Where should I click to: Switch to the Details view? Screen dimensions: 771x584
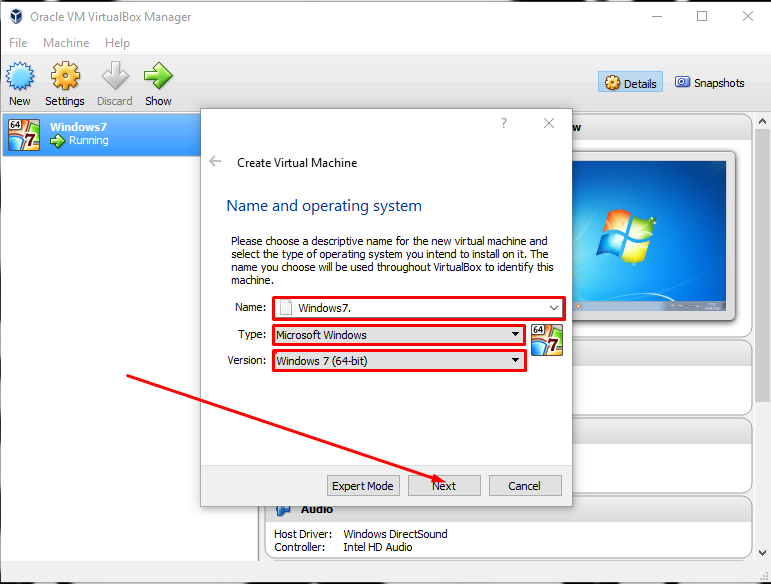click(x=630, y=82)
